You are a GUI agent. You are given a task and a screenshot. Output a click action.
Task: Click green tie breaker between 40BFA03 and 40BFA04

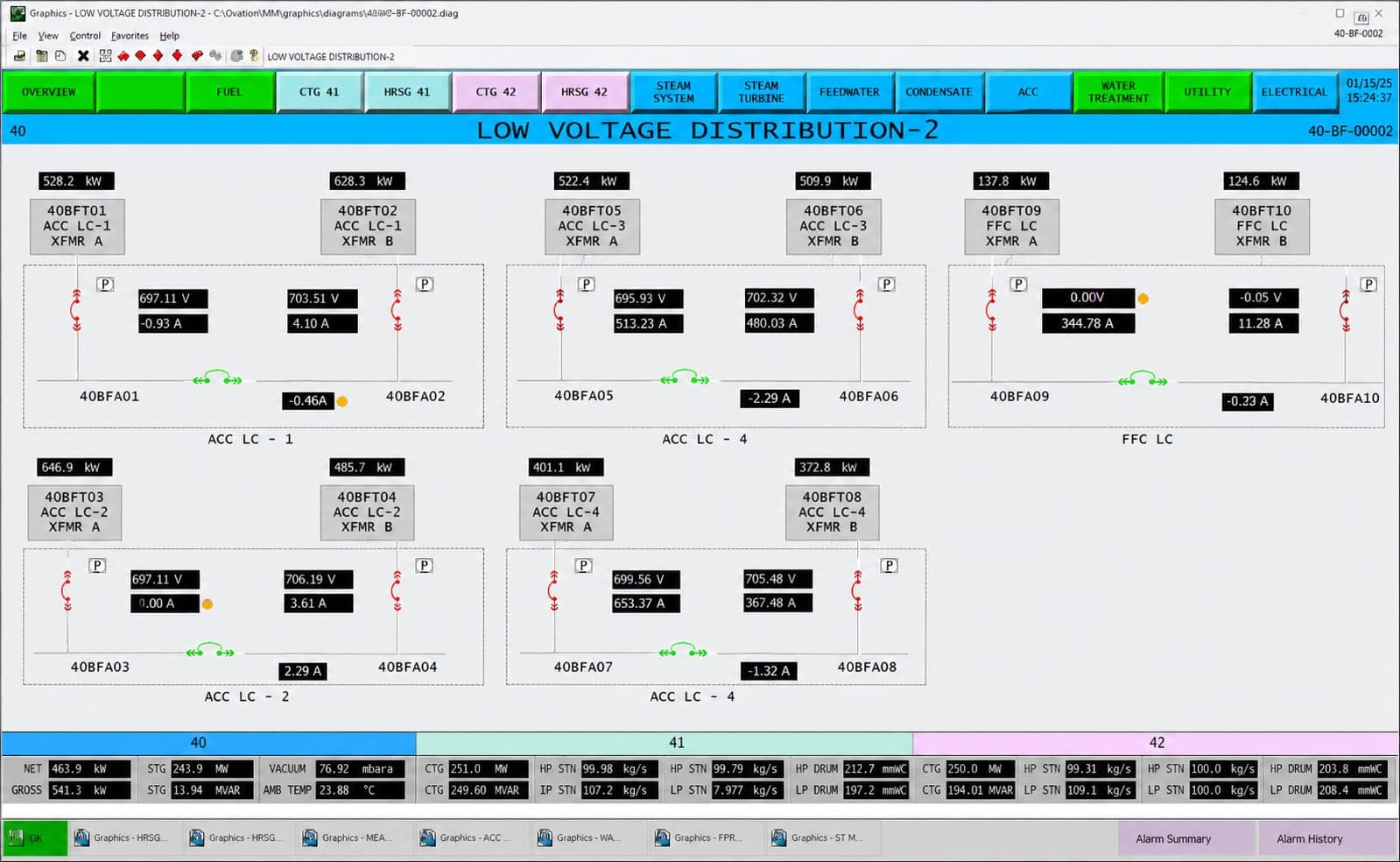pyautogui.click(x=210, y=650)
